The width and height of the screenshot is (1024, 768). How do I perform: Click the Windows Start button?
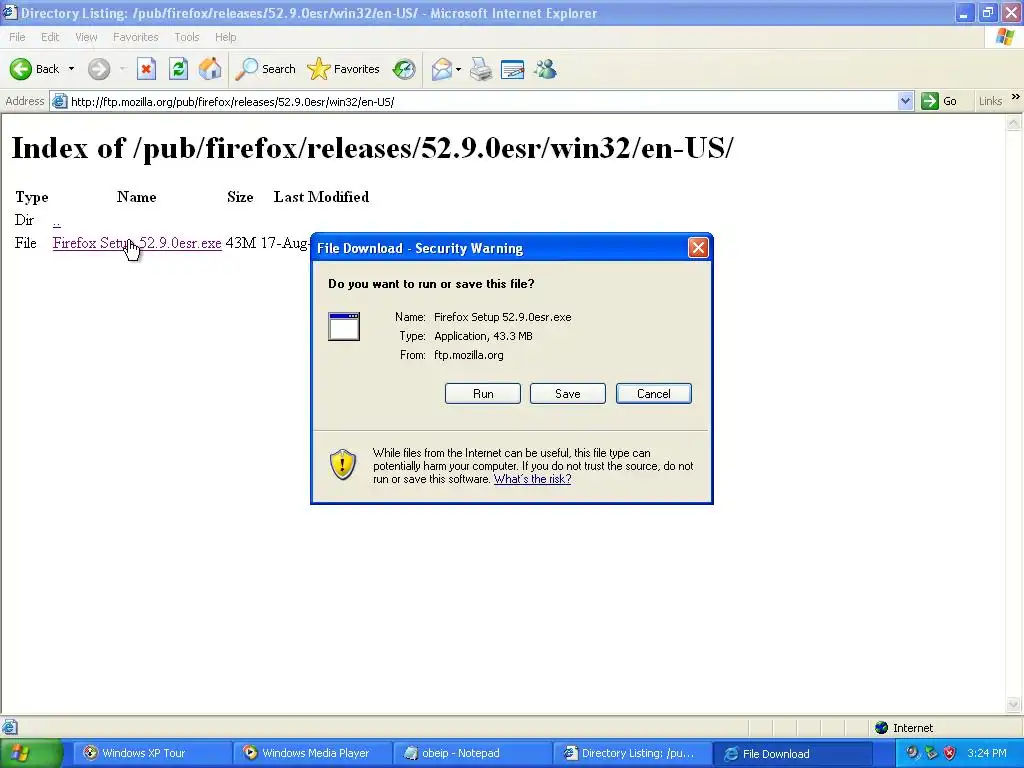tap(31, 753)
